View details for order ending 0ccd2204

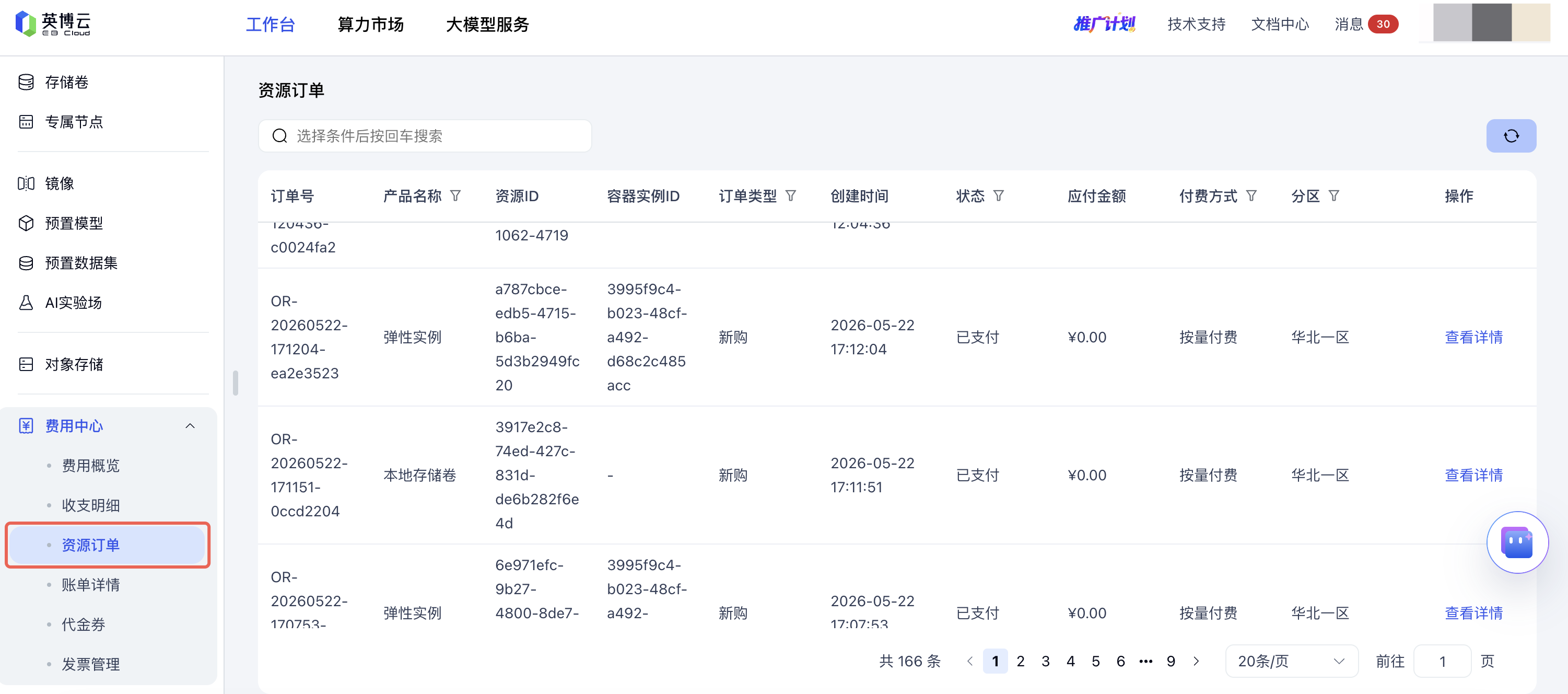pyautogui.click(x=1473, y=475)
